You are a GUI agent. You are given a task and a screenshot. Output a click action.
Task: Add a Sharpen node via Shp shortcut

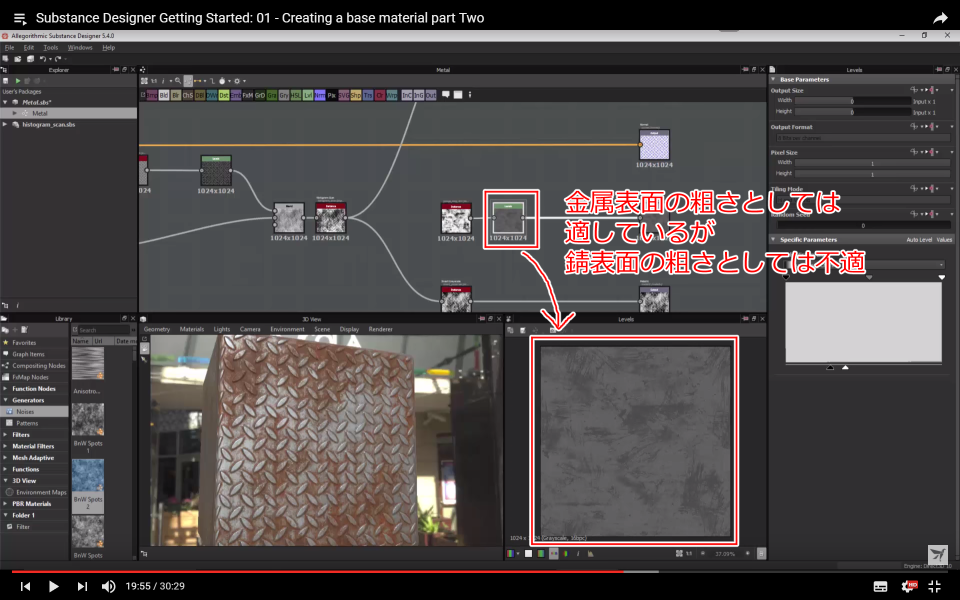[356, 96]
